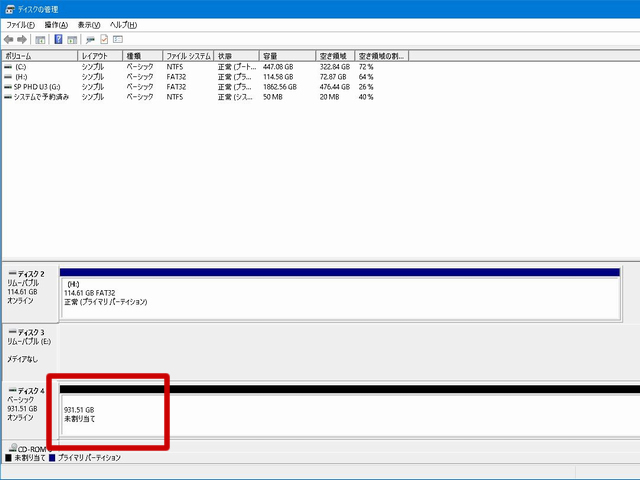This screenshot has width=640, height=480.
Task: Click the CD-ROM drive icon at the bottom
Action: click(11, 448)
